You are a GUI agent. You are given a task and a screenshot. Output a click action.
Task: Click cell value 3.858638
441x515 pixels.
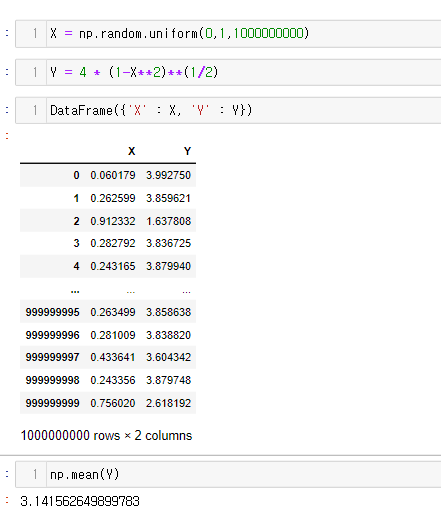click(168, 312)
